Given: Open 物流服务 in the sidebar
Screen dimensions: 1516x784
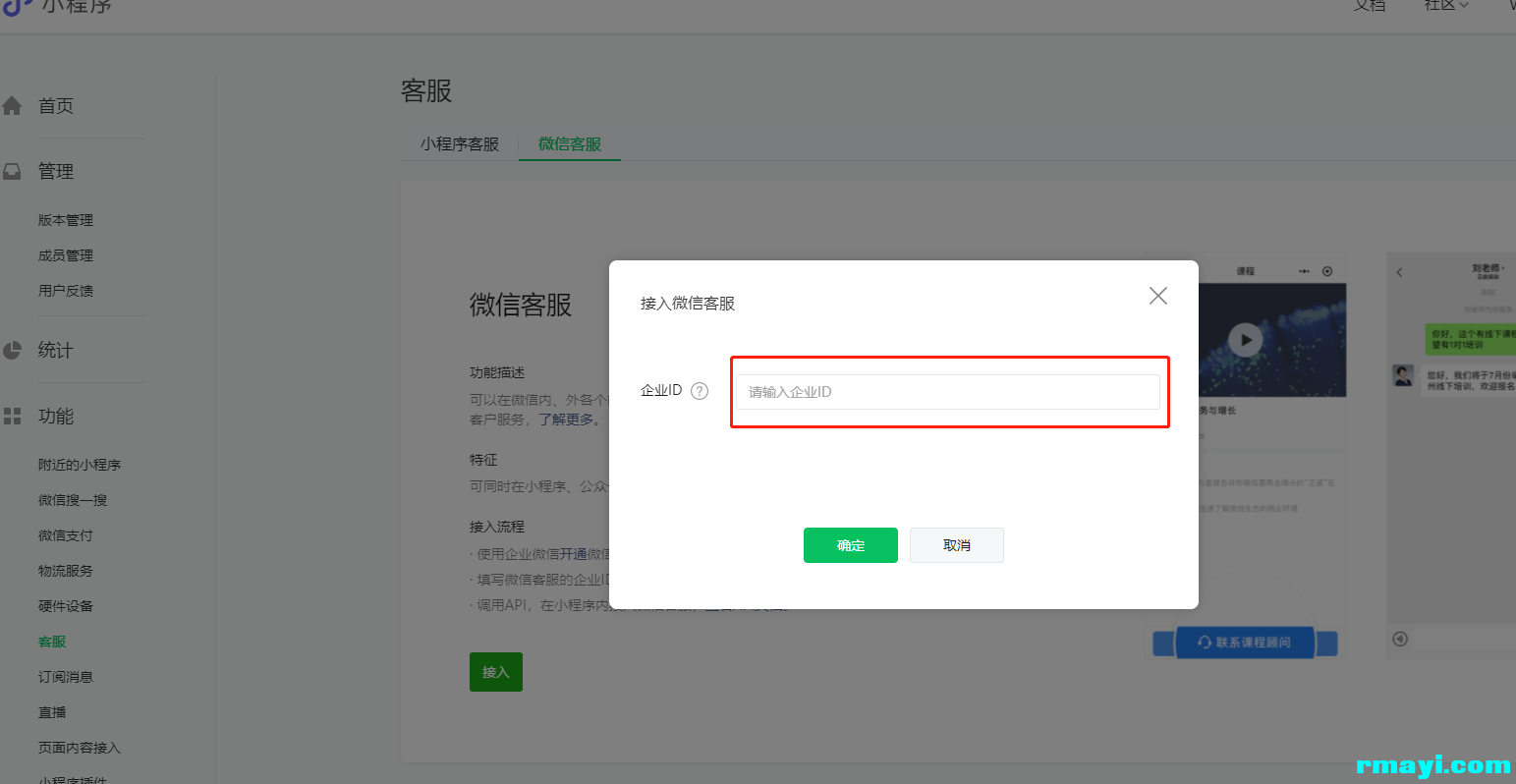Looking at the screenshot, I should click(66, 571).
